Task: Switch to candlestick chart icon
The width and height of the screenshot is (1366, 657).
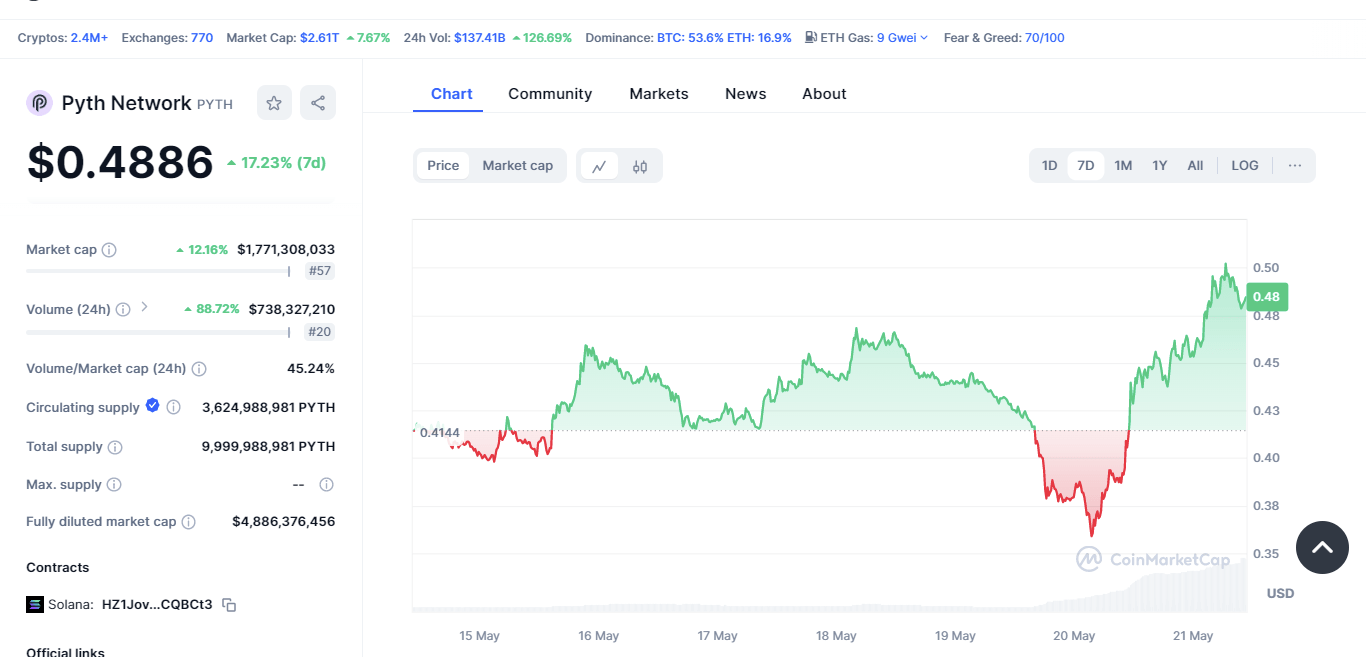Action: 640,166
